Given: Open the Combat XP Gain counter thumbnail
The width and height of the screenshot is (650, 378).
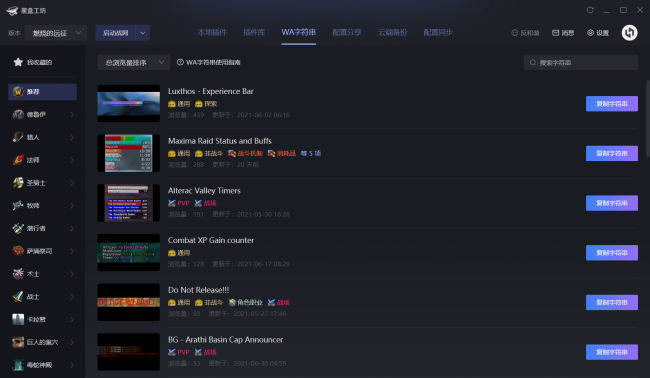Looking at the screenshot, I should pyautogui.click(x=129, y=253).
